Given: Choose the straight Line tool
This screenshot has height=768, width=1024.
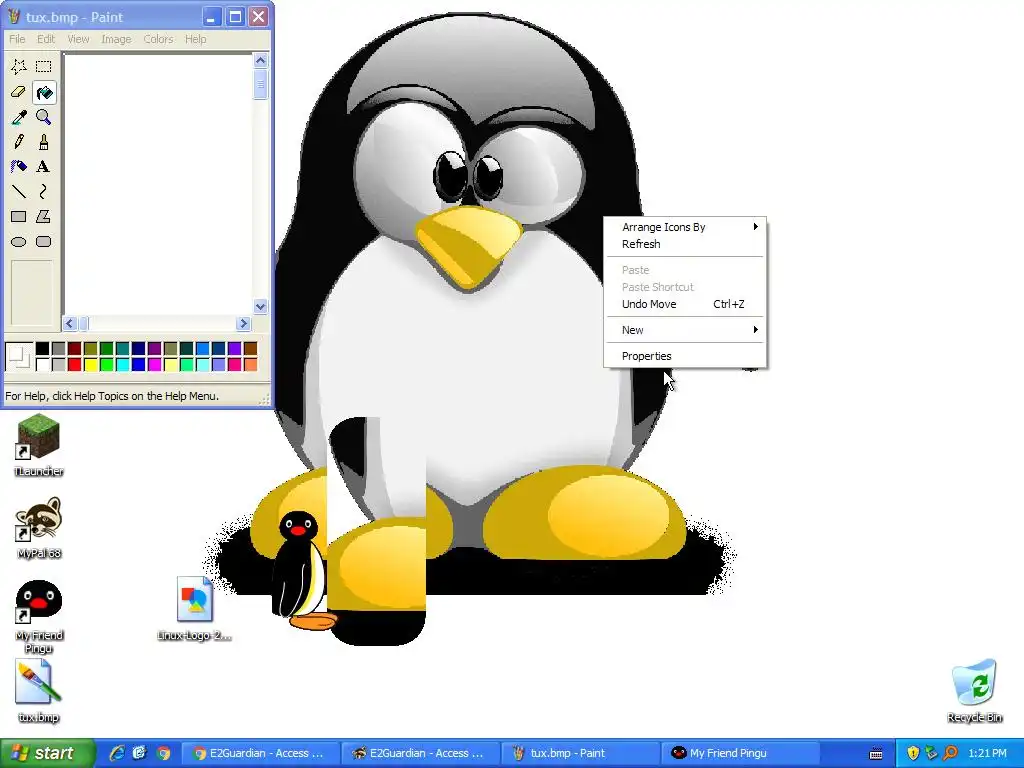Looking at the screenshot, I should (19, 191).
